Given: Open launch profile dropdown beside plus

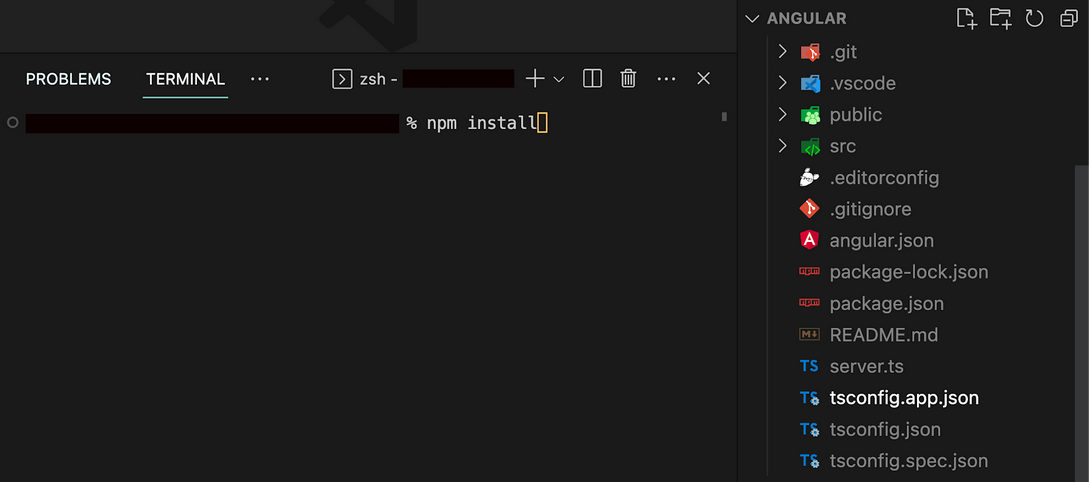Looking at the screenshot, I should tap(558, 79).
